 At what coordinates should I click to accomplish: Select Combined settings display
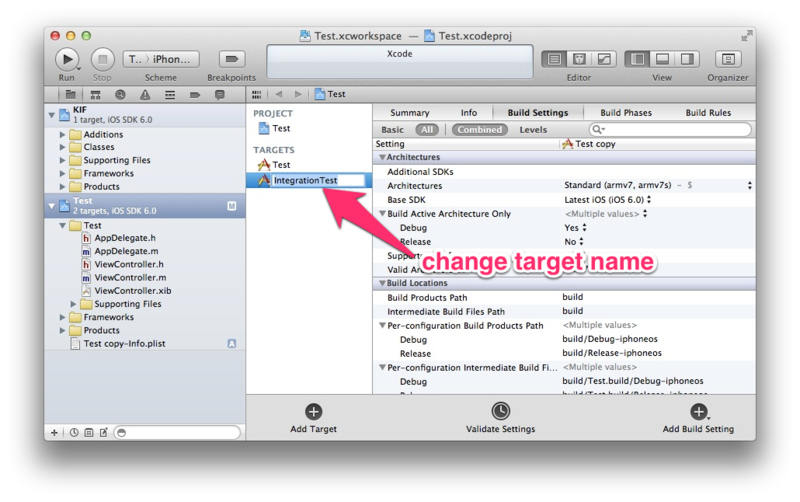coord(480,130)
